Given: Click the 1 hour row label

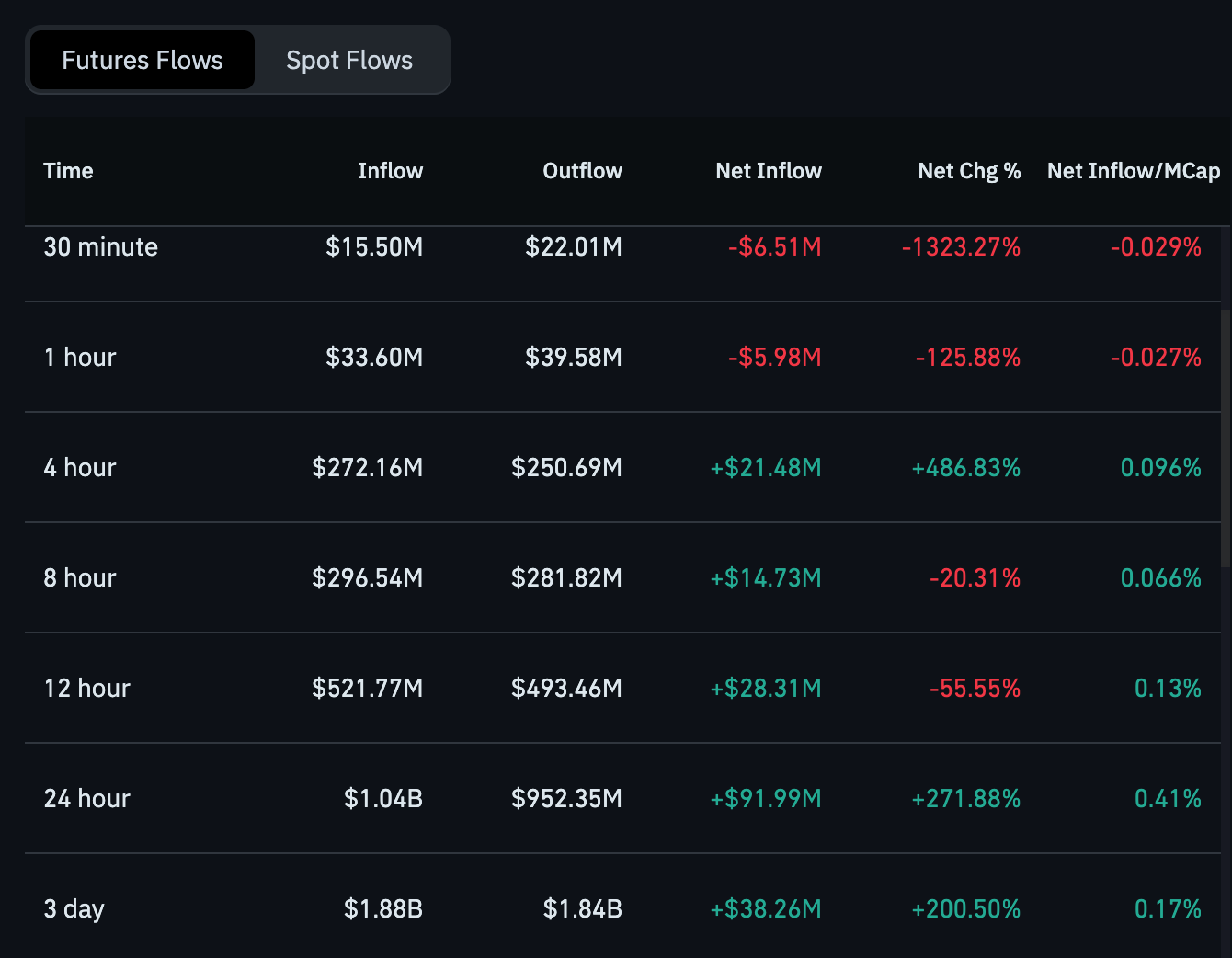Looking at the screenshot, I should pyautogui.click(x=80, y=358).
